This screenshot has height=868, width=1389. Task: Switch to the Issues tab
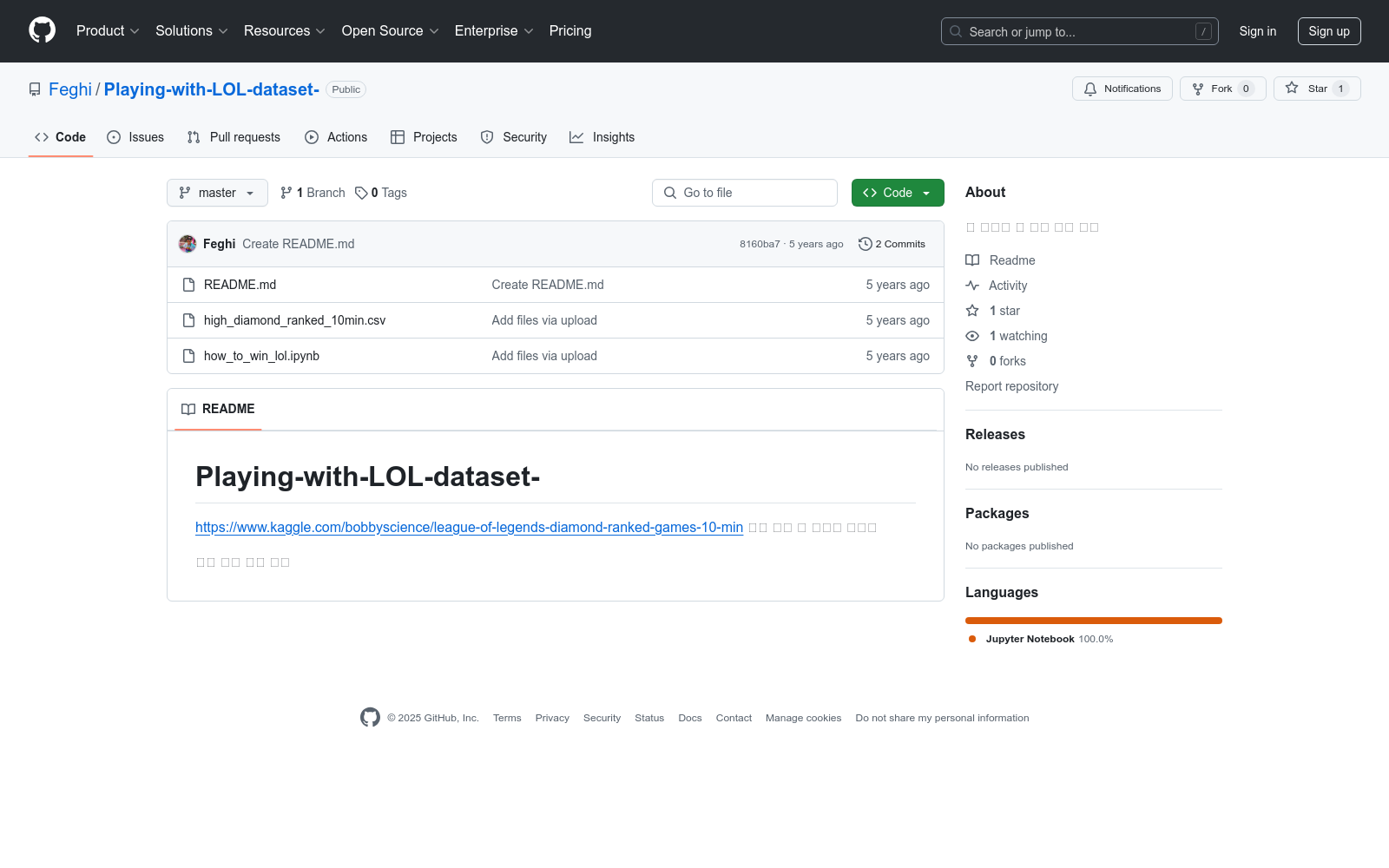135,137
